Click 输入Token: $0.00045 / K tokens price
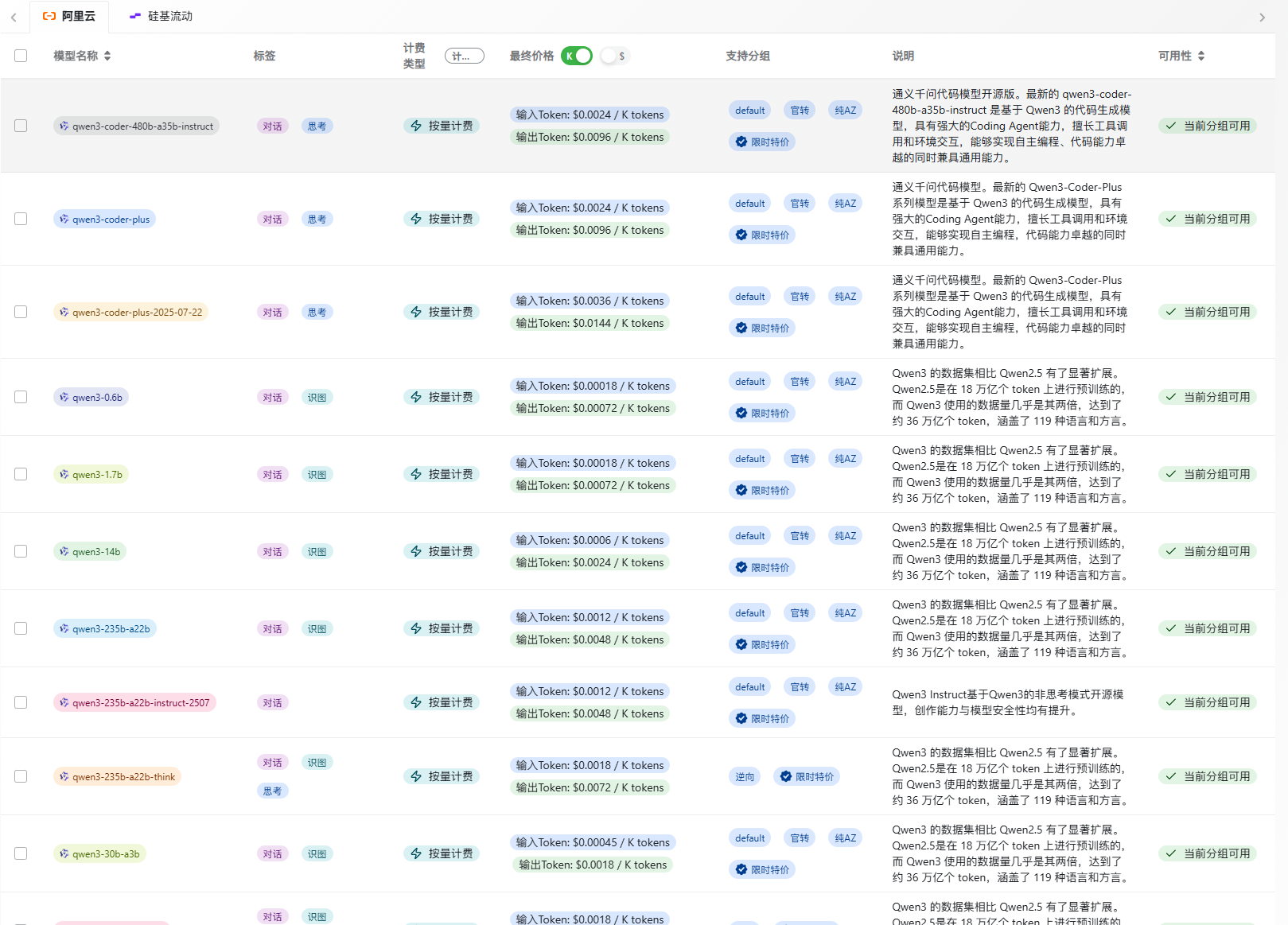This screenshot has height=925, width=1288. (593, 842)
